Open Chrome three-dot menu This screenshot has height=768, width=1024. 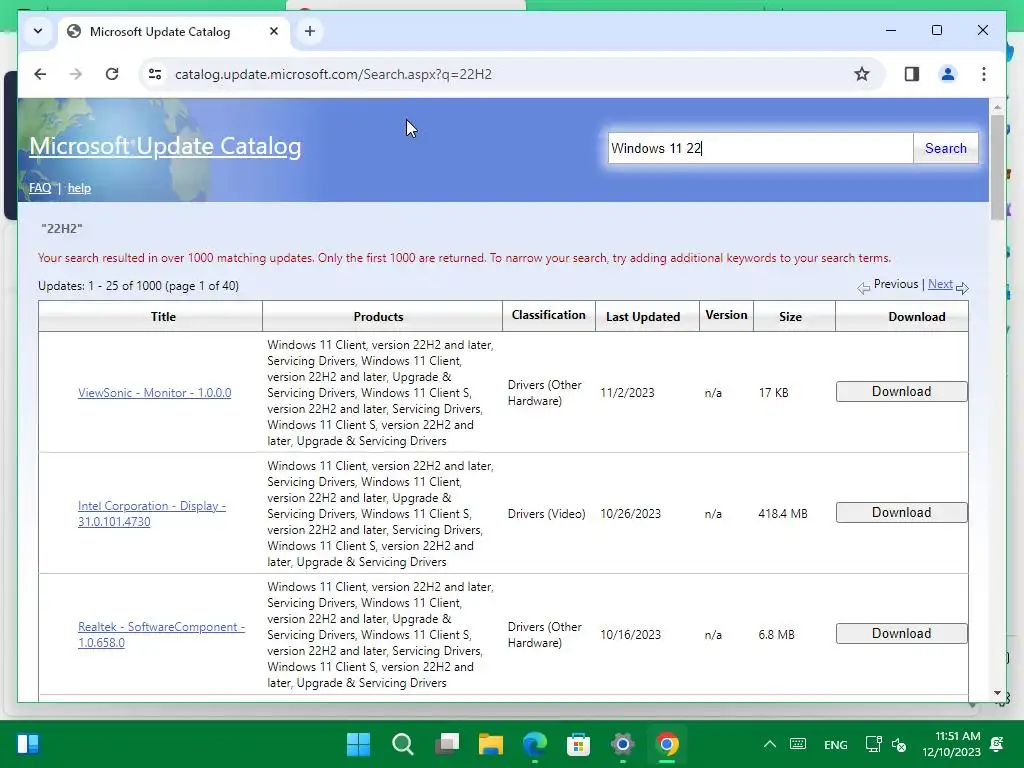point(984,74)
